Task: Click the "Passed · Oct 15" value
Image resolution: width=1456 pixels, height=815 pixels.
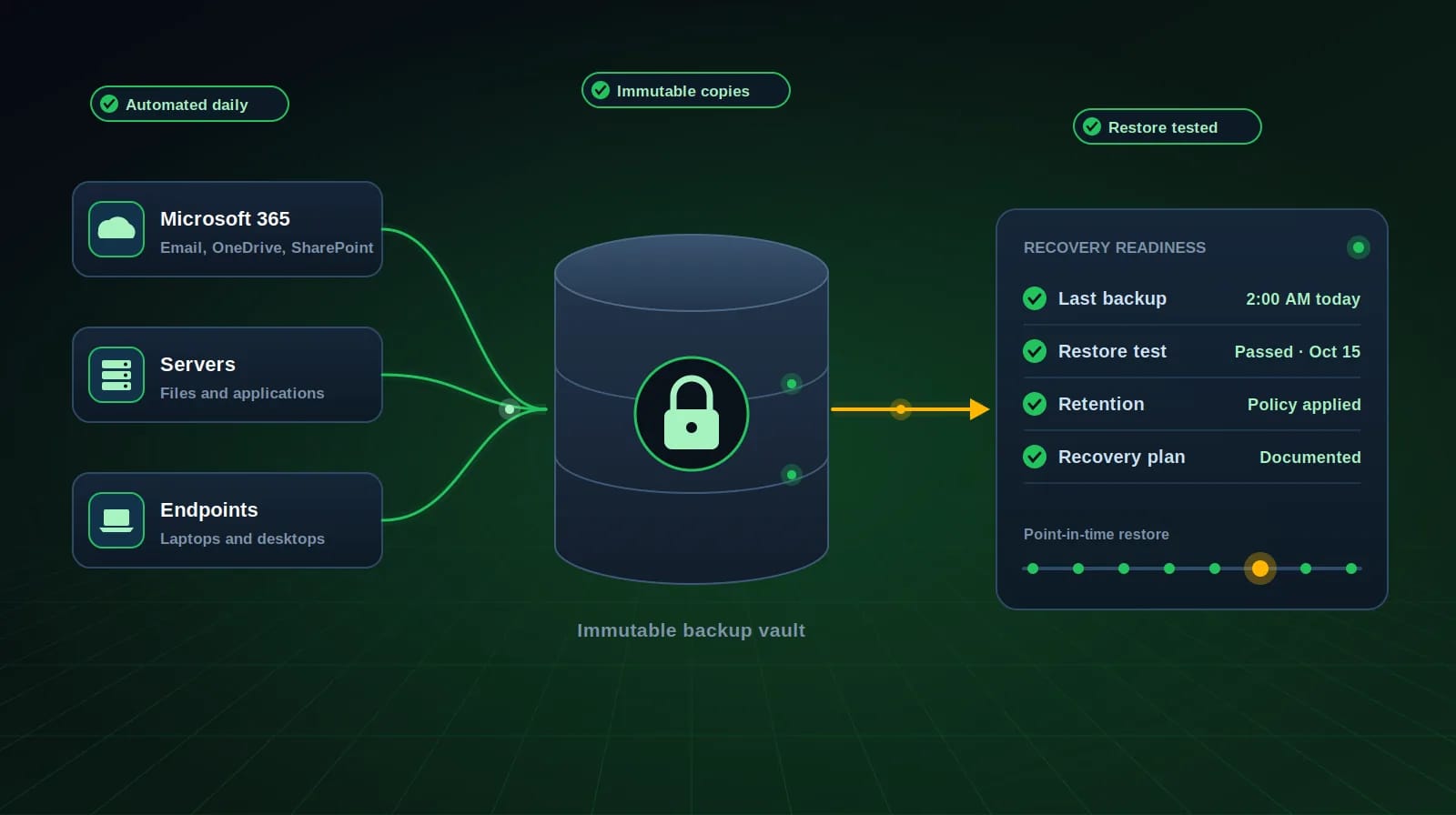Action: pyautogui.click(x=1298, y=352)
